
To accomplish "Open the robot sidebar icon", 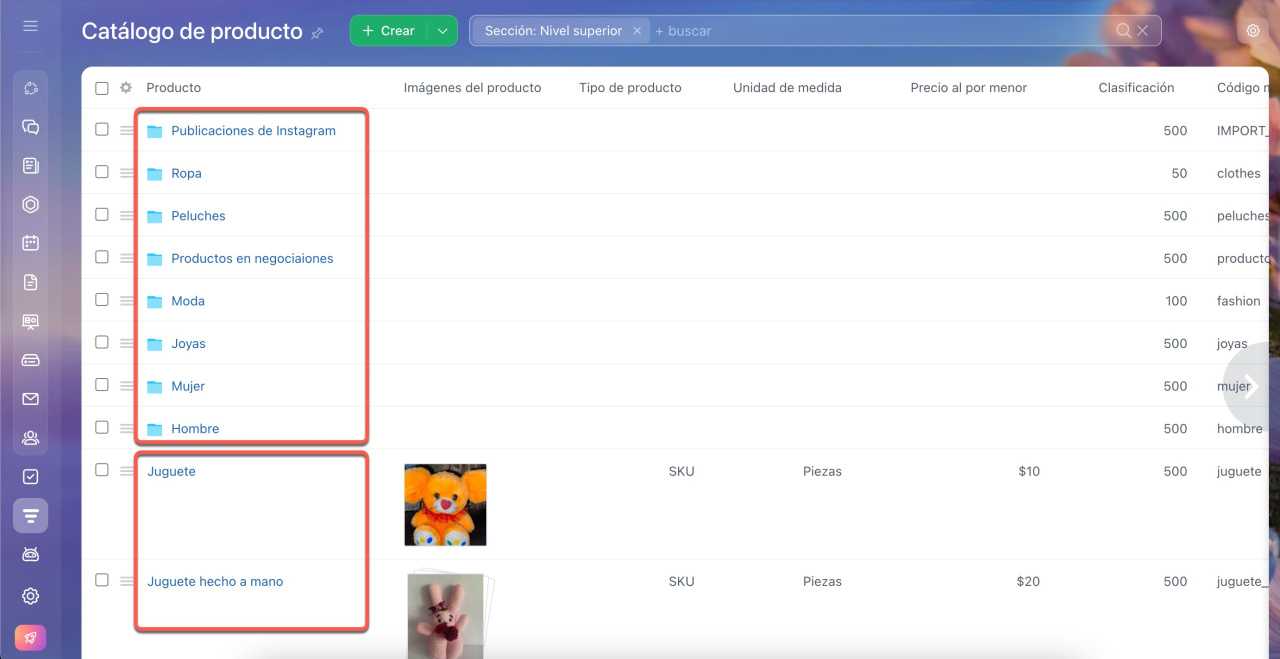I will pyautogui.click(x=30, y=554).
